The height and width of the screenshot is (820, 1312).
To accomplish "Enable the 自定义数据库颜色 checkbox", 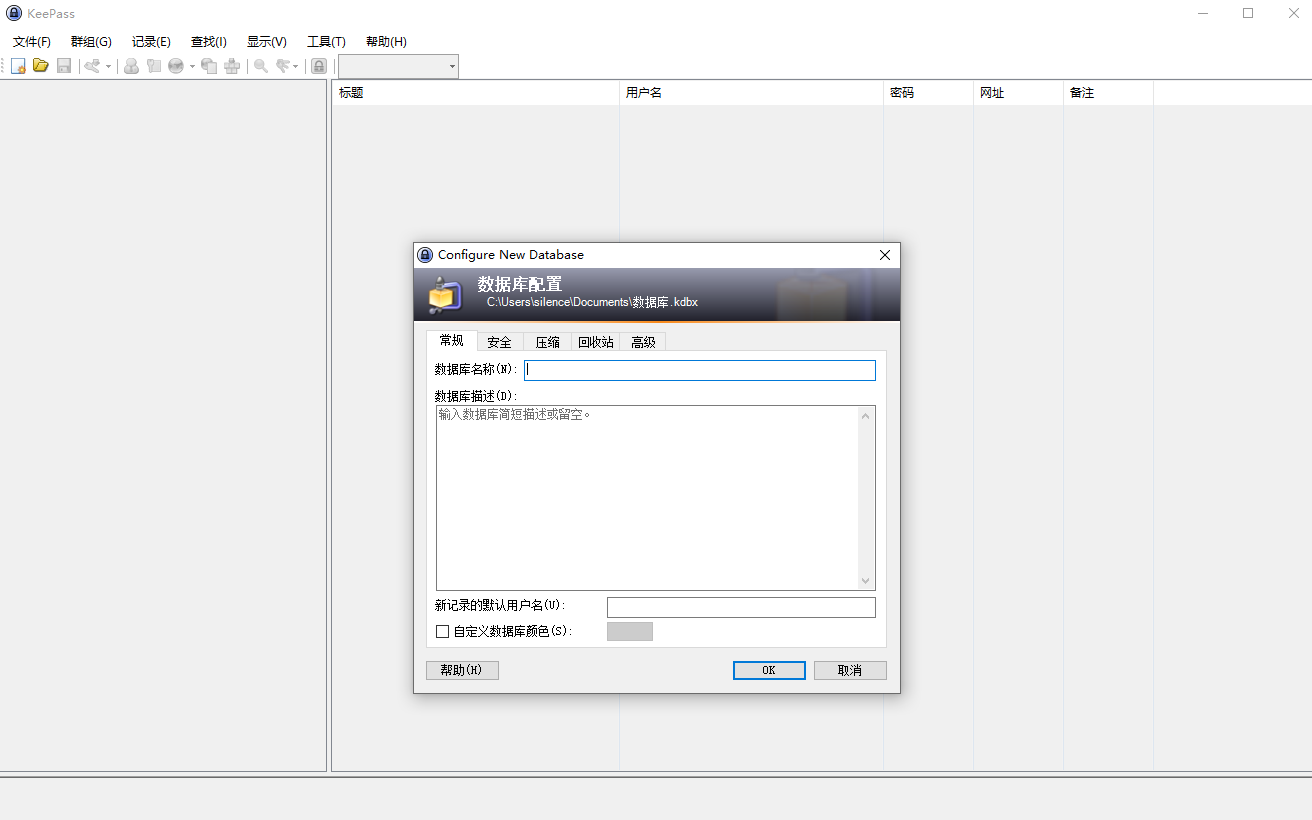I will point(443,632).
